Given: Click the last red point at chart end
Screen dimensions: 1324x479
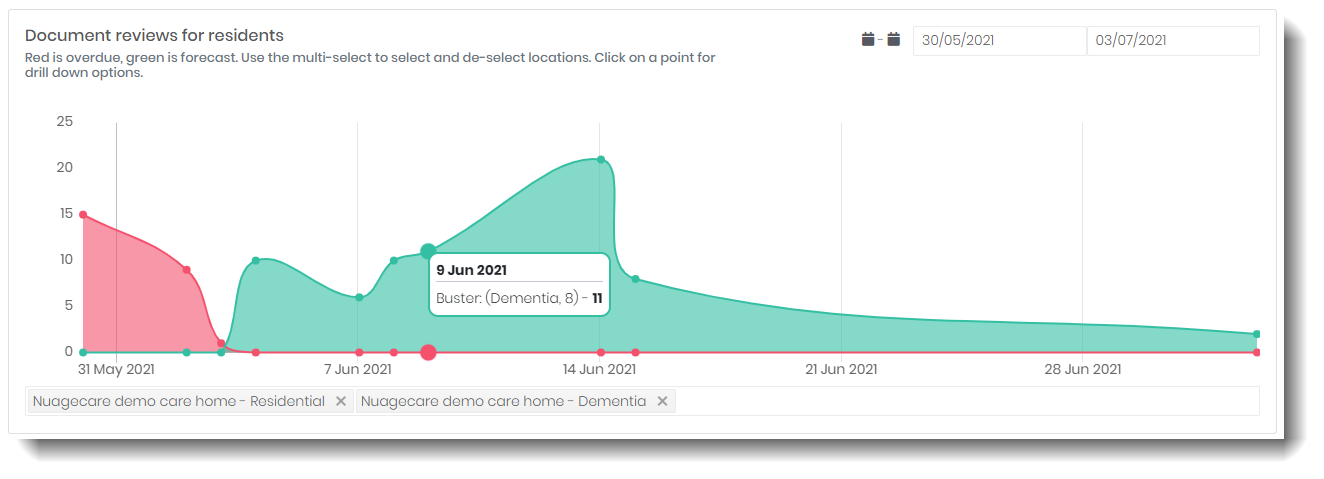Looking at the screenshot, I should pyautogui.click(x=1256, y=352).
